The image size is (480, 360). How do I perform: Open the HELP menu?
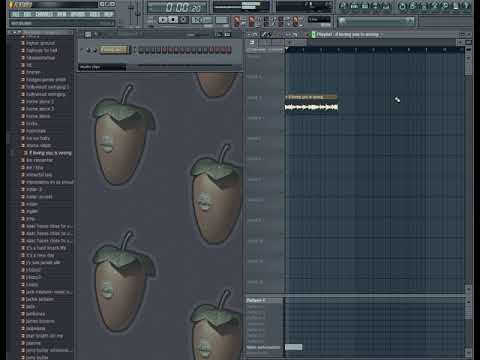coord(108,14)
